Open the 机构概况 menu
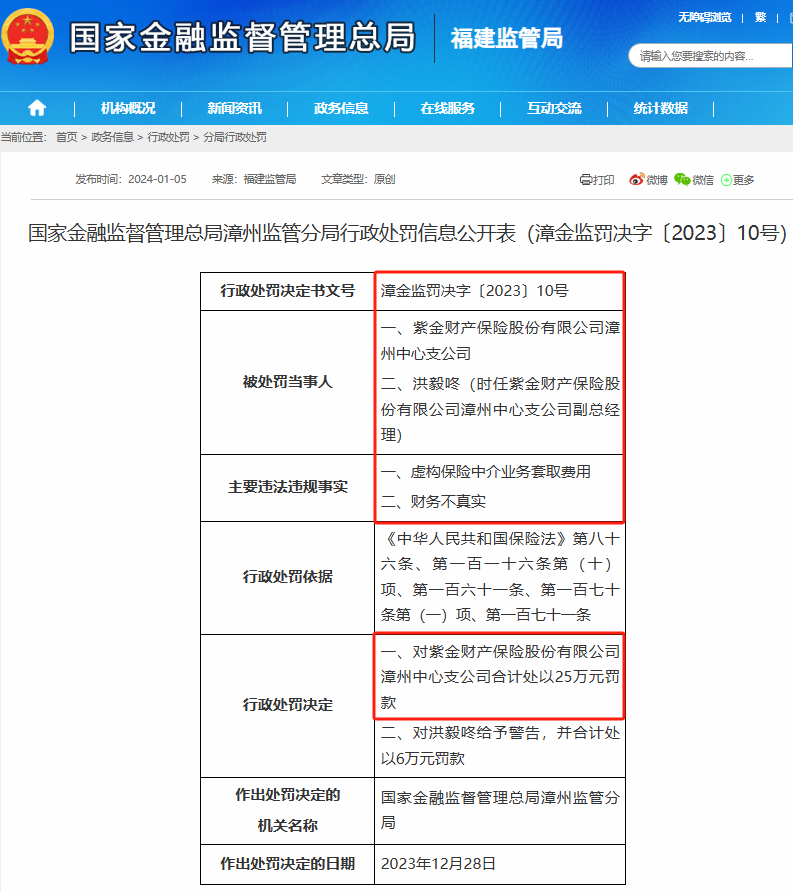 (128, 108)
